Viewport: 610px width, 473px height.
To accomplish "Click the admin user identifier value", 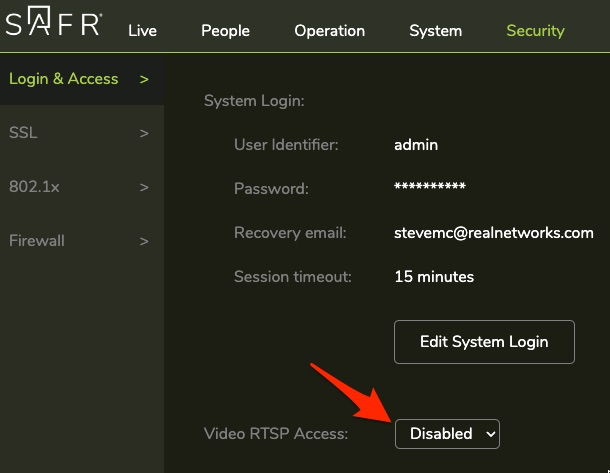I will click(x=416, y=145).
